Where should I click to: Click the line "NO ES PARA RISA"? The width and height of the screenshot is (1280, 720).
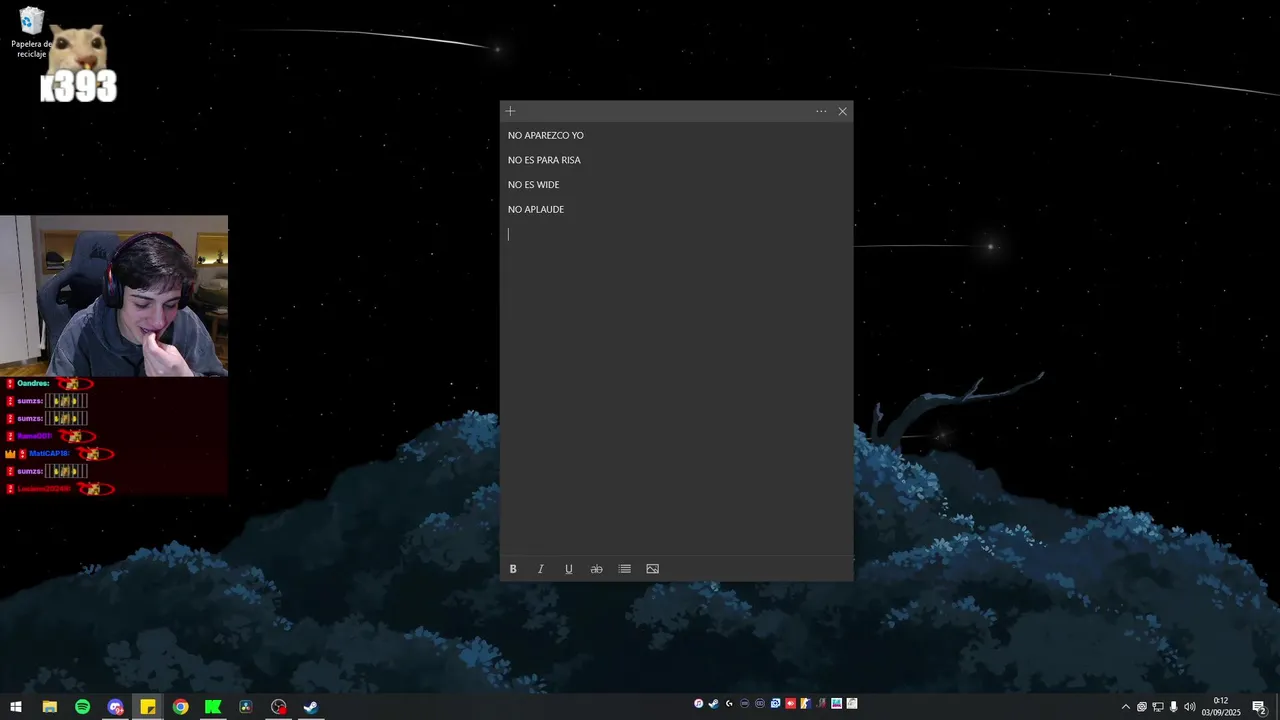click(544, 160)
